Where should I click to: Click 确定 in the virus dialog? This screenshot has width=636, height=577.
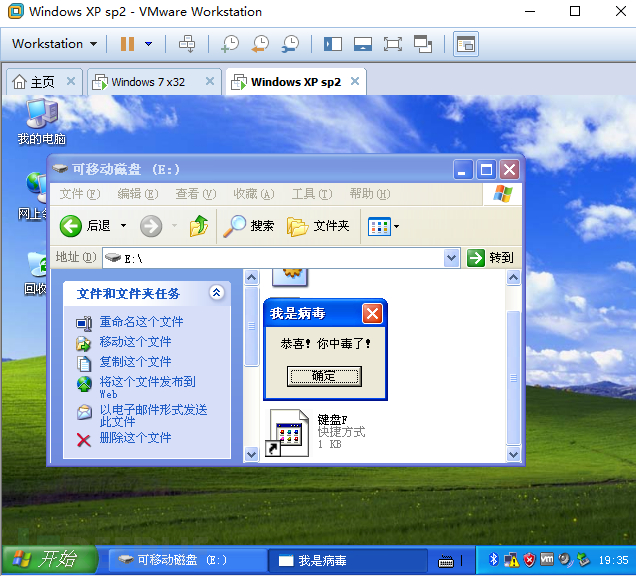(x=324, y=376)
